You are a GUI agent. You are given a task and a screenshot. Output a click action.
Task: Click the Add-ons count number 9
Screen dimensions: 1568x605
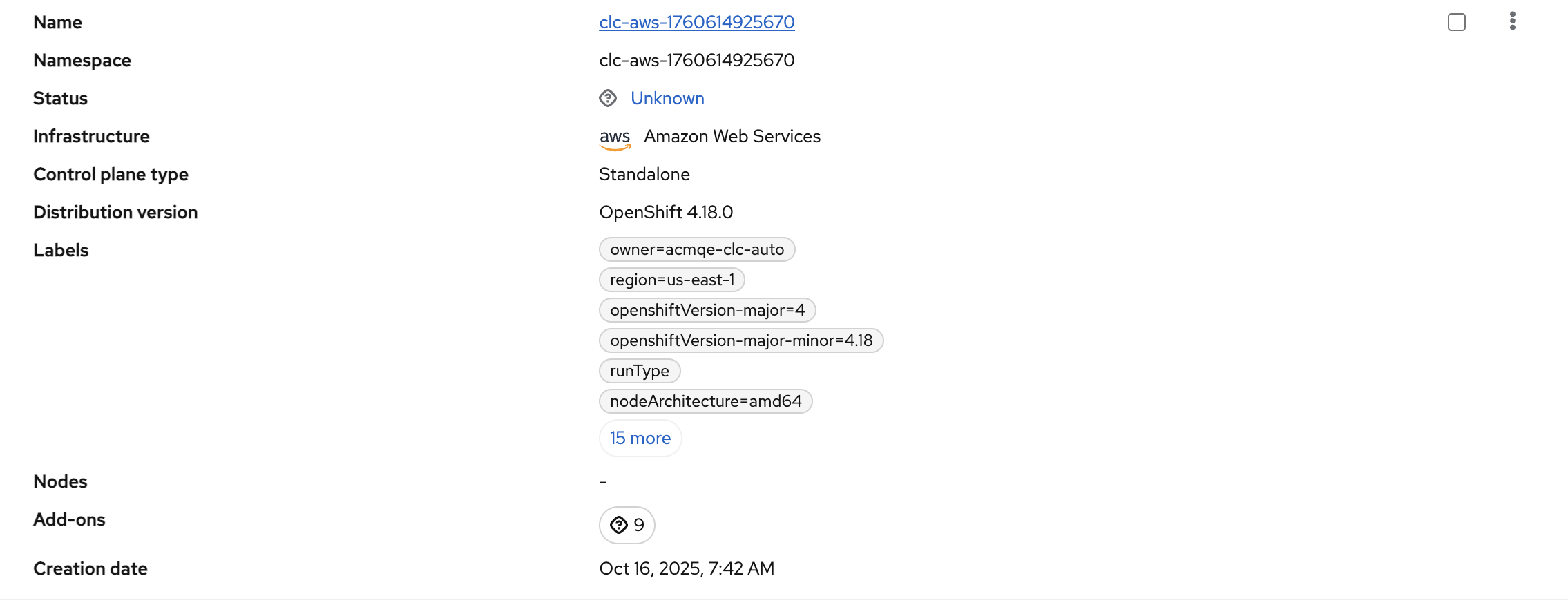tap(639, 525)
